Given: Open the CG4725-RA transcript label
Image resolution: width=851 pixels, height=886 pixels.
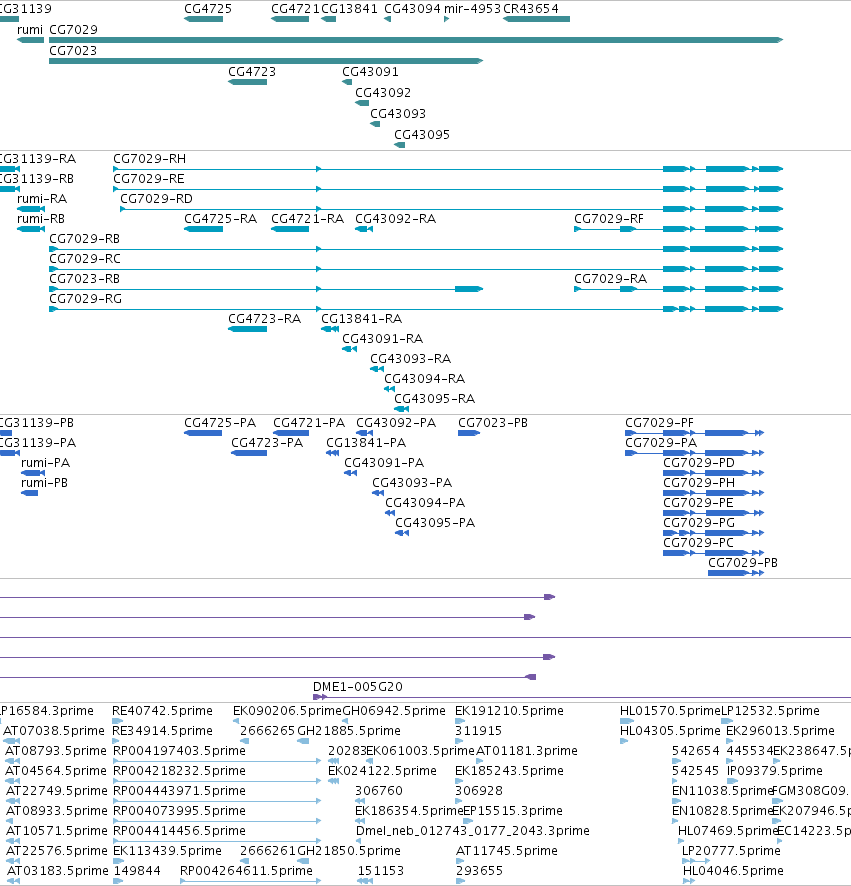Looking at the screenshot, I should click(220, 219).
